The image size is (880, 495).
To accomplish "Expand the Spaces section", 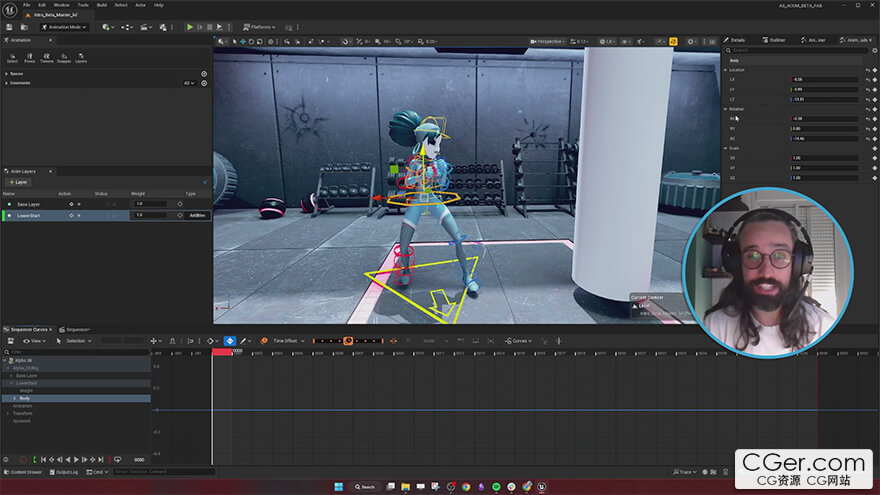I will coord(8,74).
